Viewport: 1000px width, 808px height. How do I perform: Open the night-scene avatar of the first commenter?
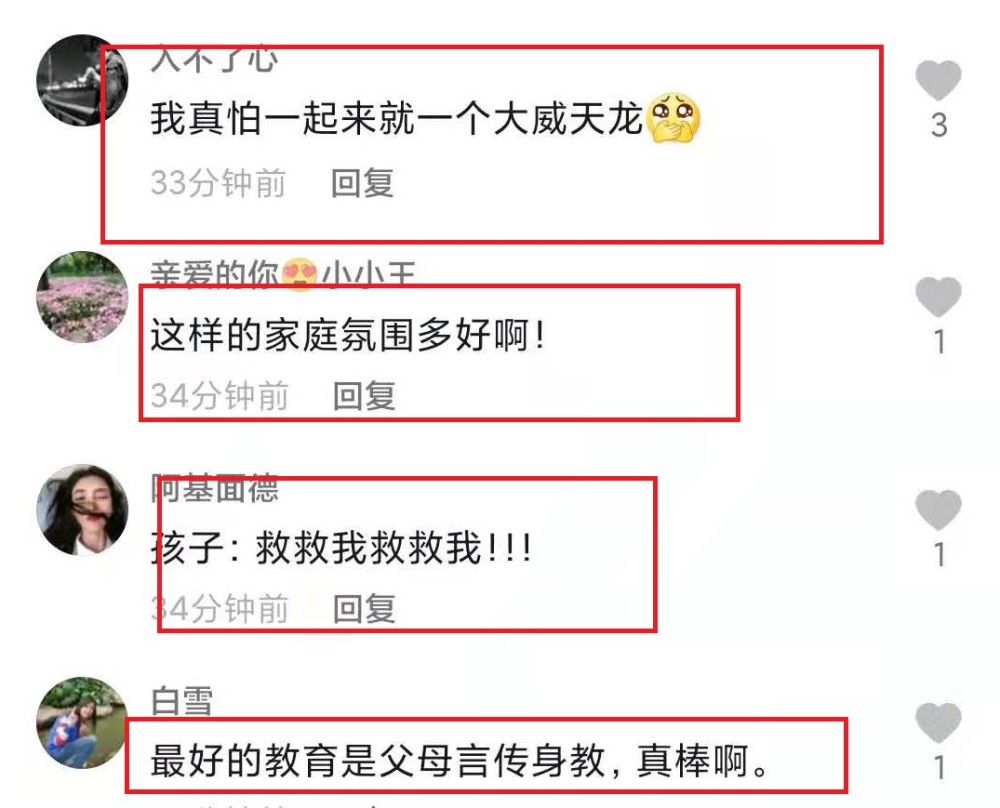82,80
